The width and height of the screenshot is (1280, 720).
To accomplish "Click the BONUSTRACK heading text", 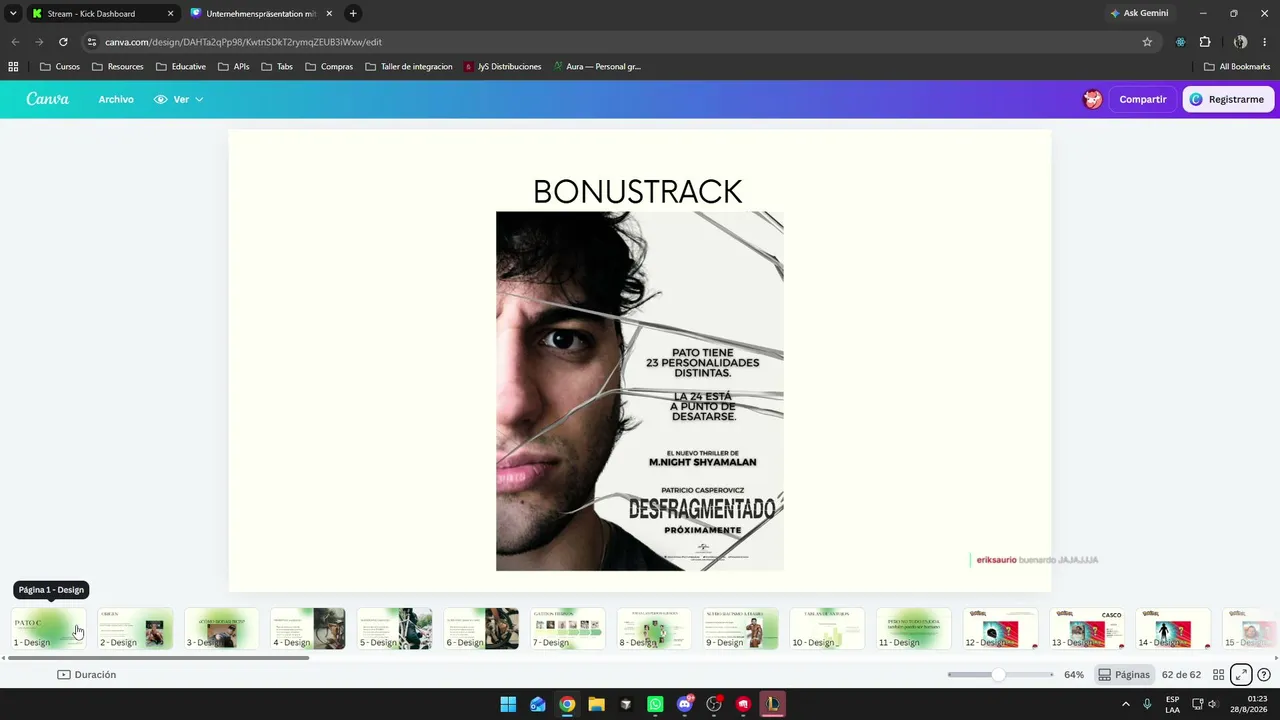I will tap(638, 191).
